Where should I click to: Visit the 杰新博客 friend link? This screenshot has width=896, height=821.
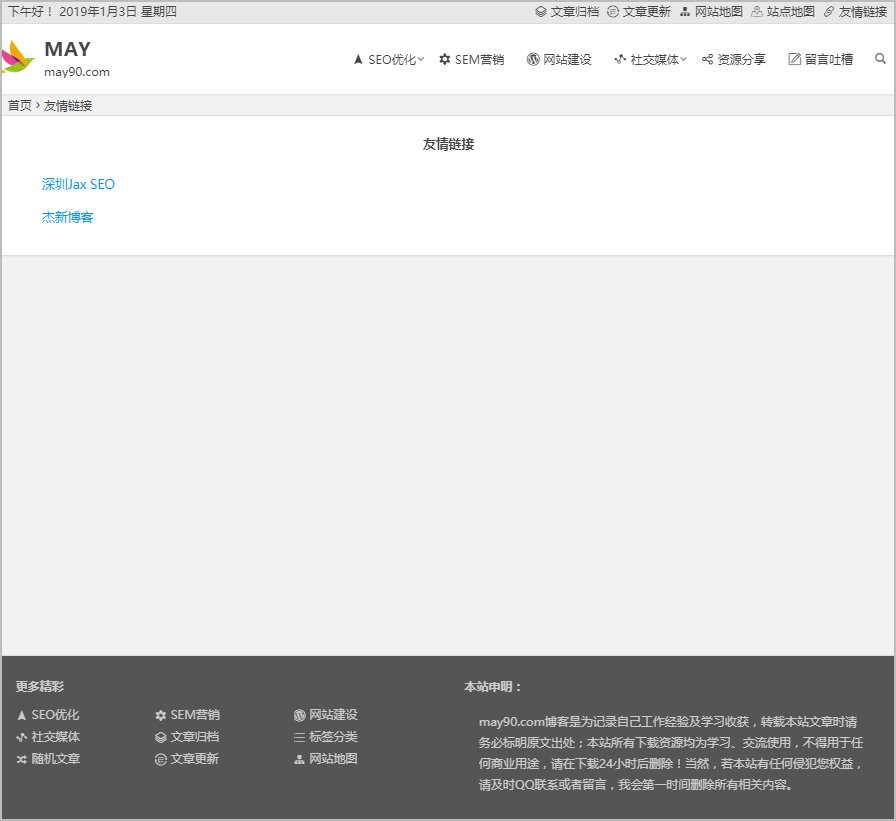click(x=66, y=217)
